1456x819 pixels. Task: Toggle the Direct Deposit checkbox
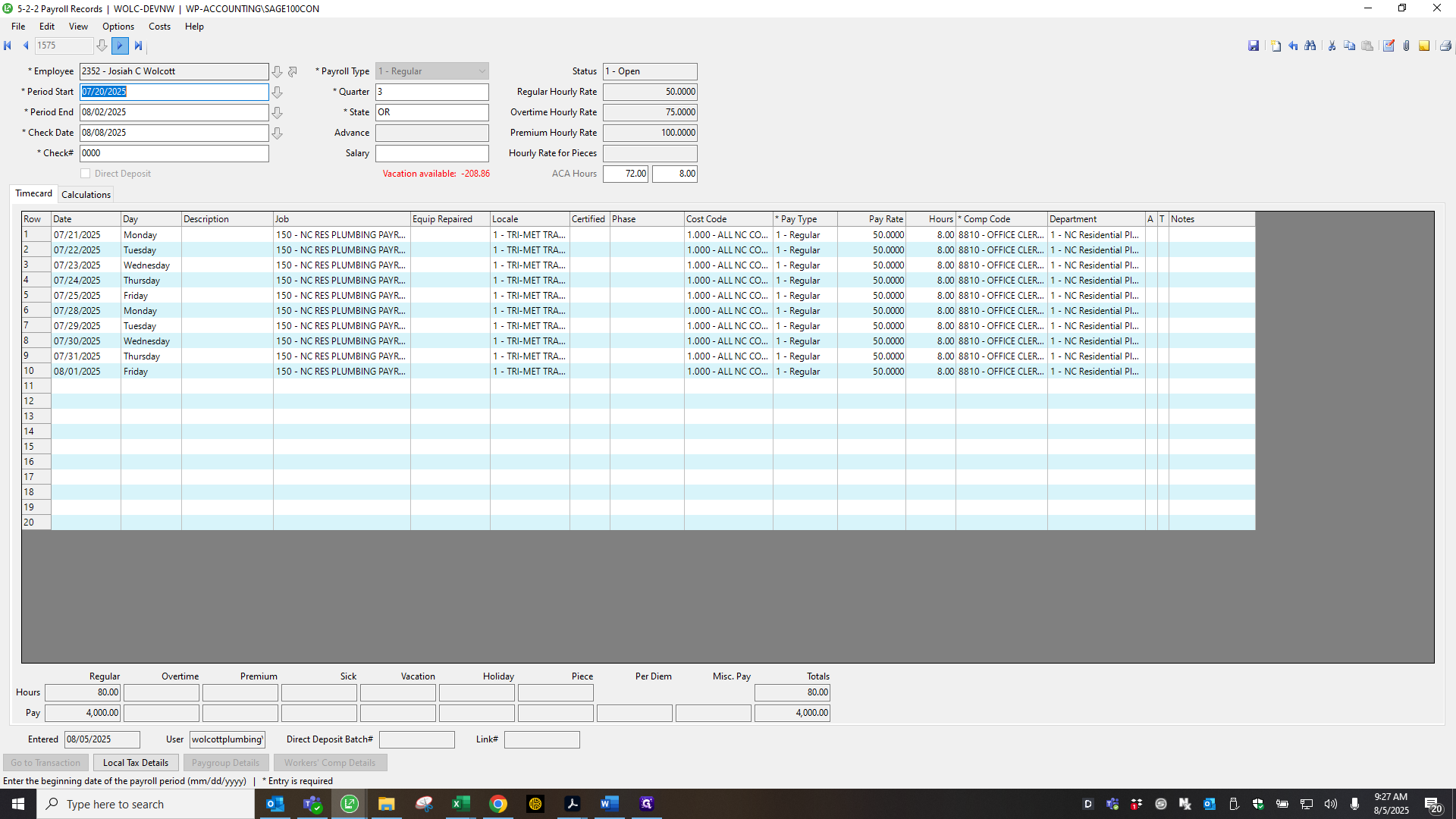coord(86,174)
